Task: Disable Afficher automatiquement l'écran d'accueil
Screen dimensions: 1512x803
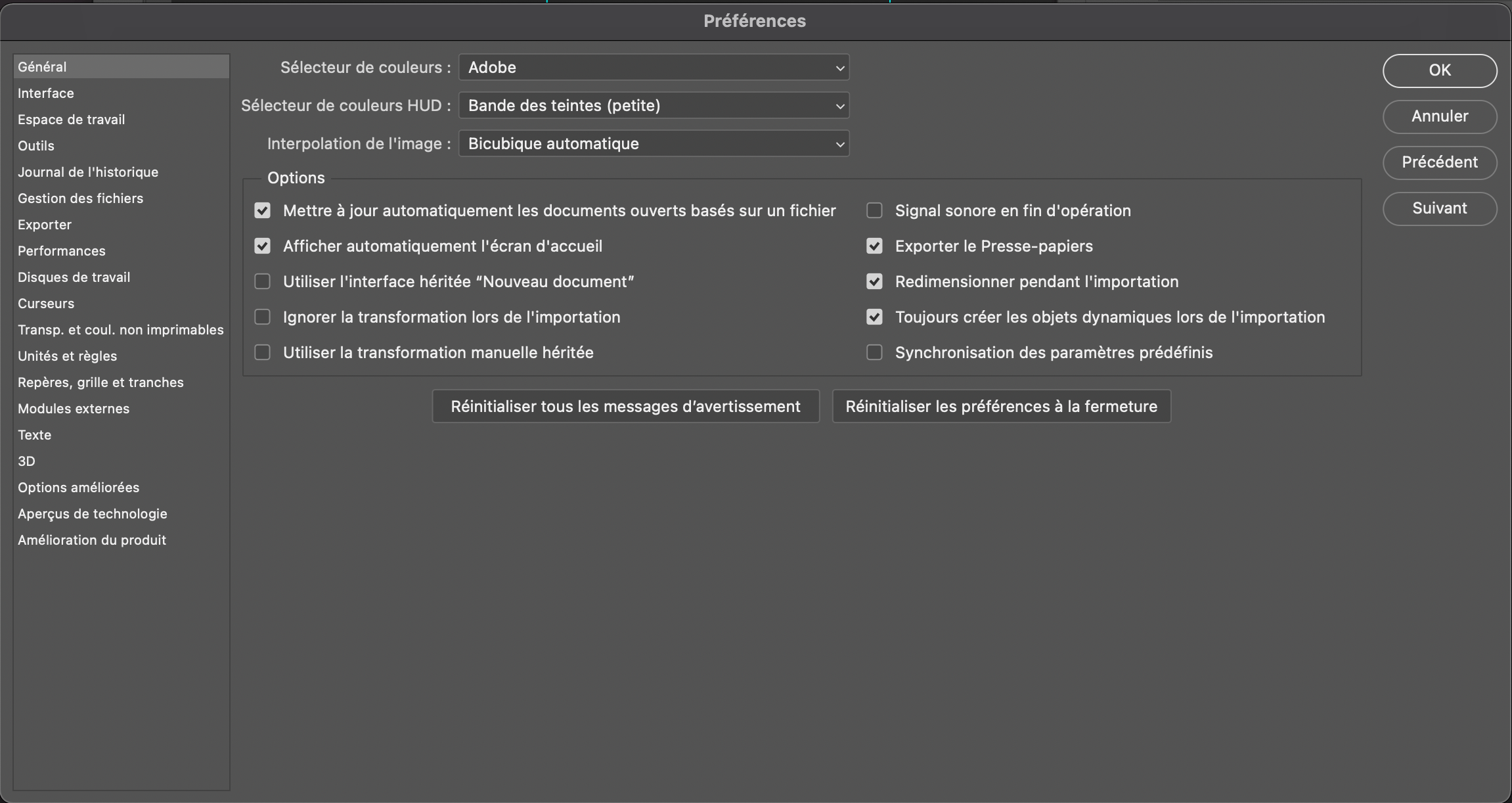Action: pyautogui.click(x=263, y=246)
